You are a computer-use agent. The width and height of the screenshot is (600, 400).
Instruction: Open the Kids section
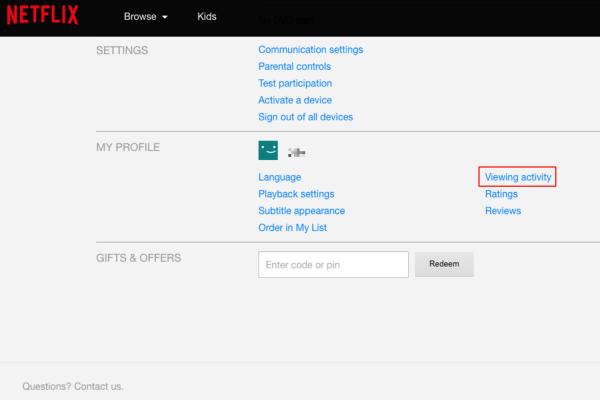[x=209, y=18]
